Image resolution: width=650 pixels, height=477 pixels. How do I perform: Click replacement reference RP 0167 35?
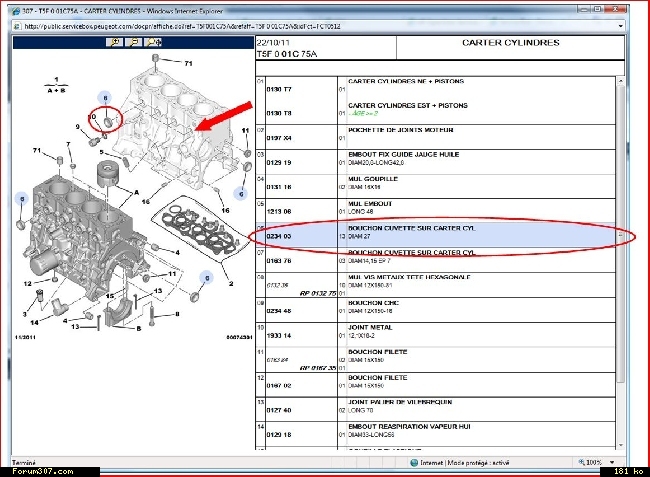(318, 368)
